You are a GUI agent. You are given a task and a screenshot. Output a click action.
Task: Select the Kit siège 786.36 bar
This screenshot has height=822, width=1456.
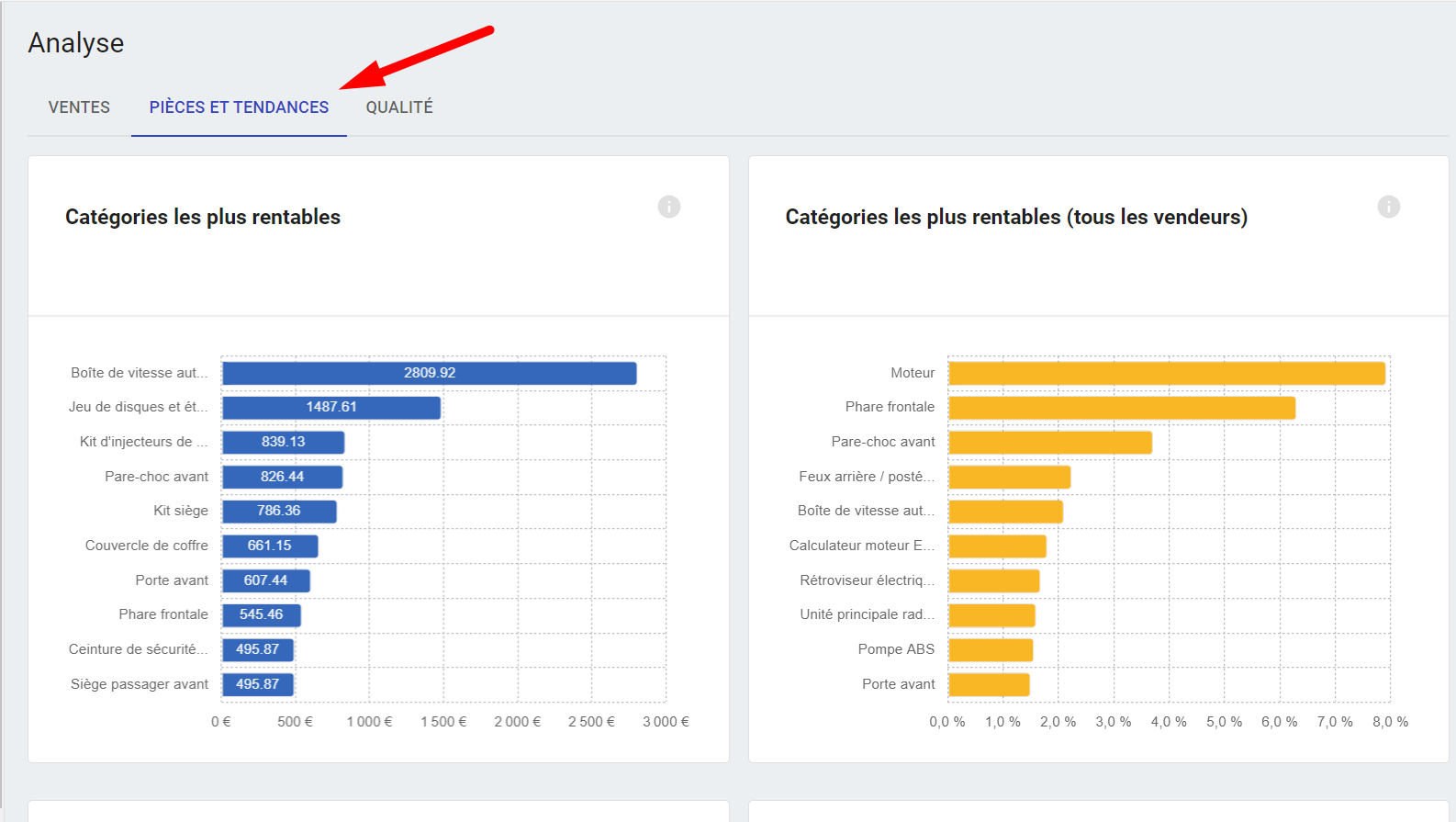[279, 512]
